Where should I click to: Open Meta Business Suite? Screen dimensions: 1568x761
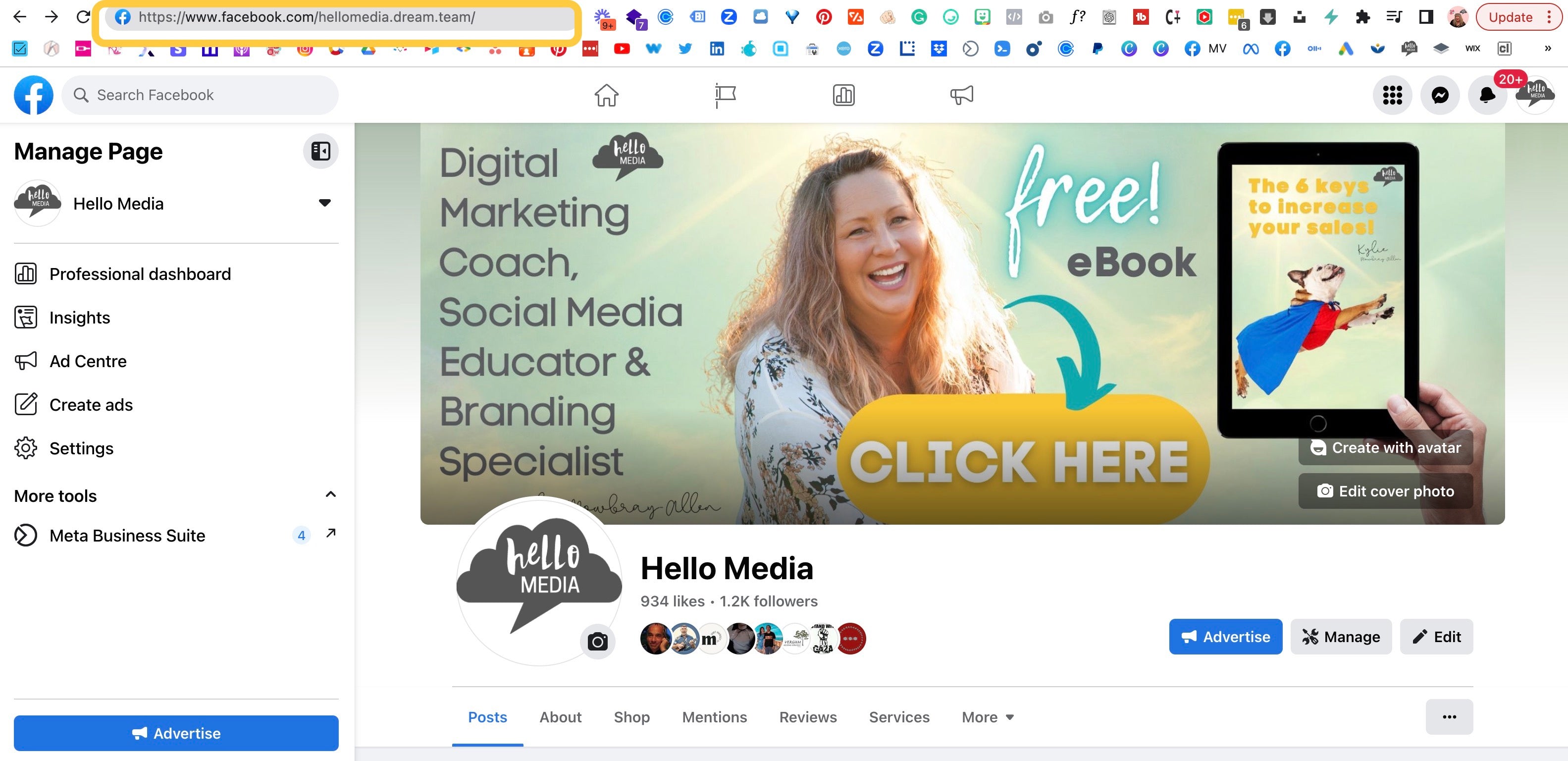tap(127, 535)
